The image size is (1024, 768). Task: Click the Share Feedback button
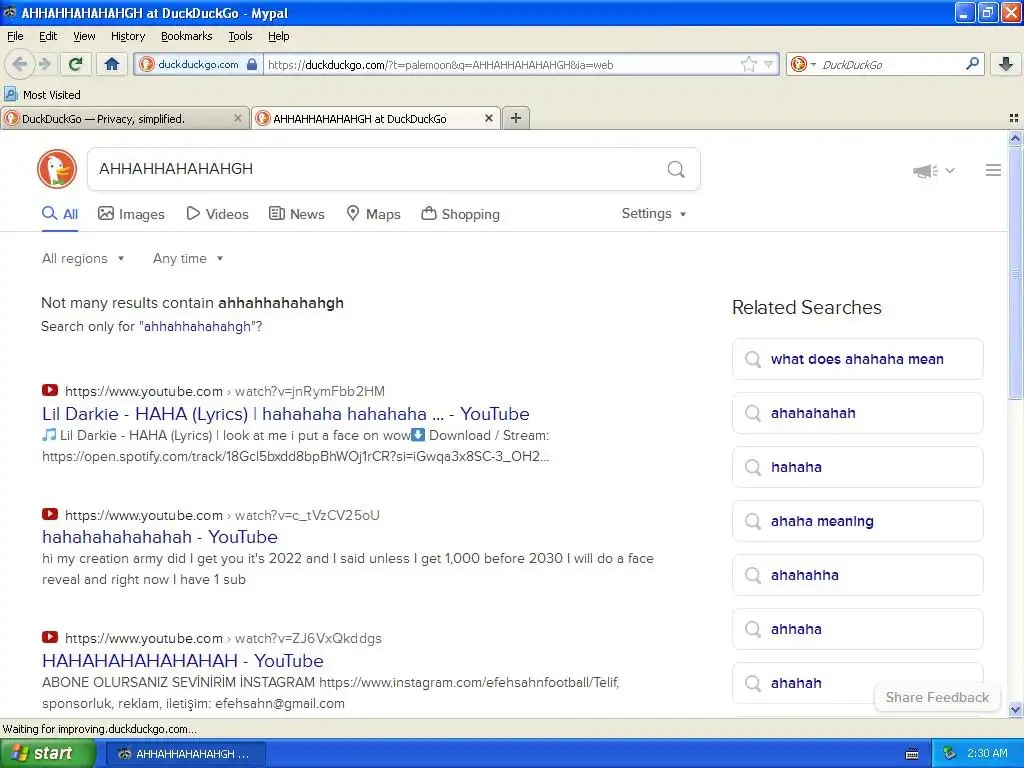point(937,697)
